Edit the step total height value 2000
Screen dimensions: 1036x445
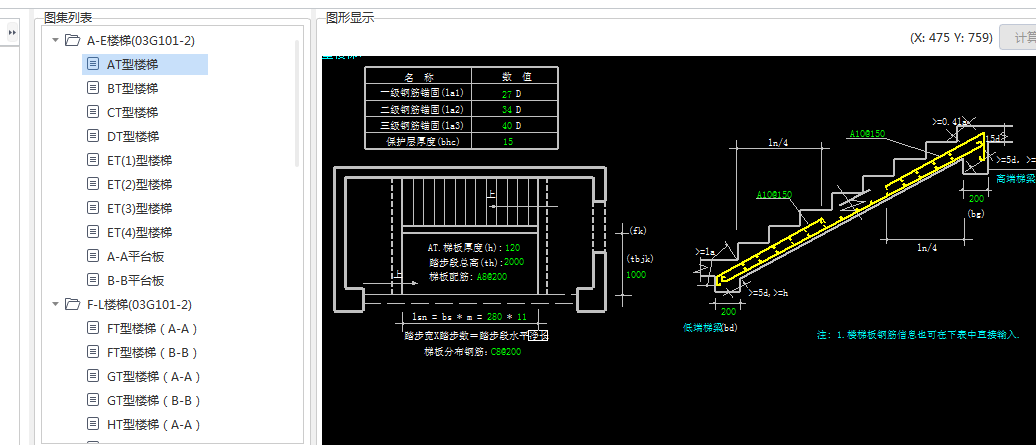tap(513, 262)
